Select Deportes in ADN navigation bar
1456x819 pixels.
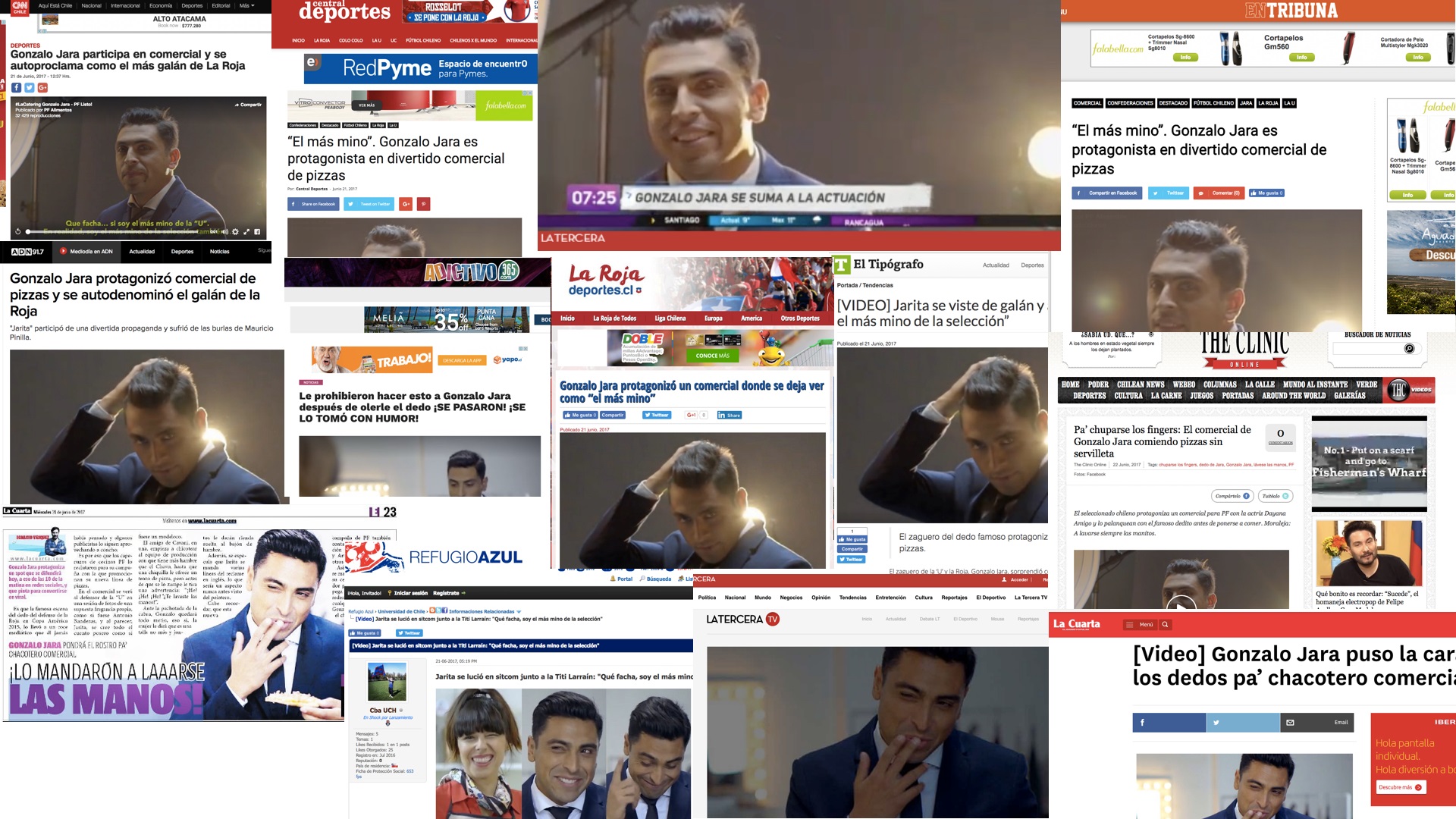click(x=182, y=252)
